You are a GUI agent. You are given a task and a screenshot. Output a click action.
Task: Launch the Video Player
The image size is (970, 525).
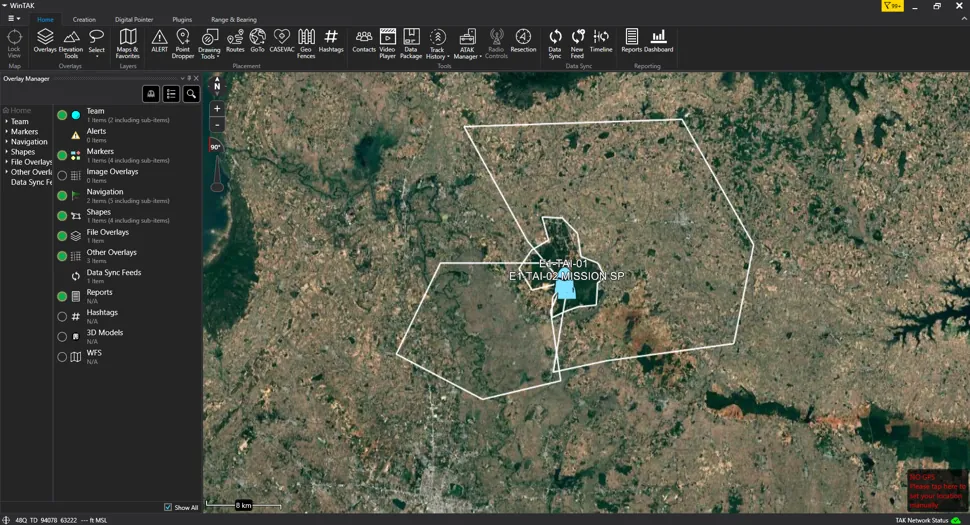coord(387,43)
